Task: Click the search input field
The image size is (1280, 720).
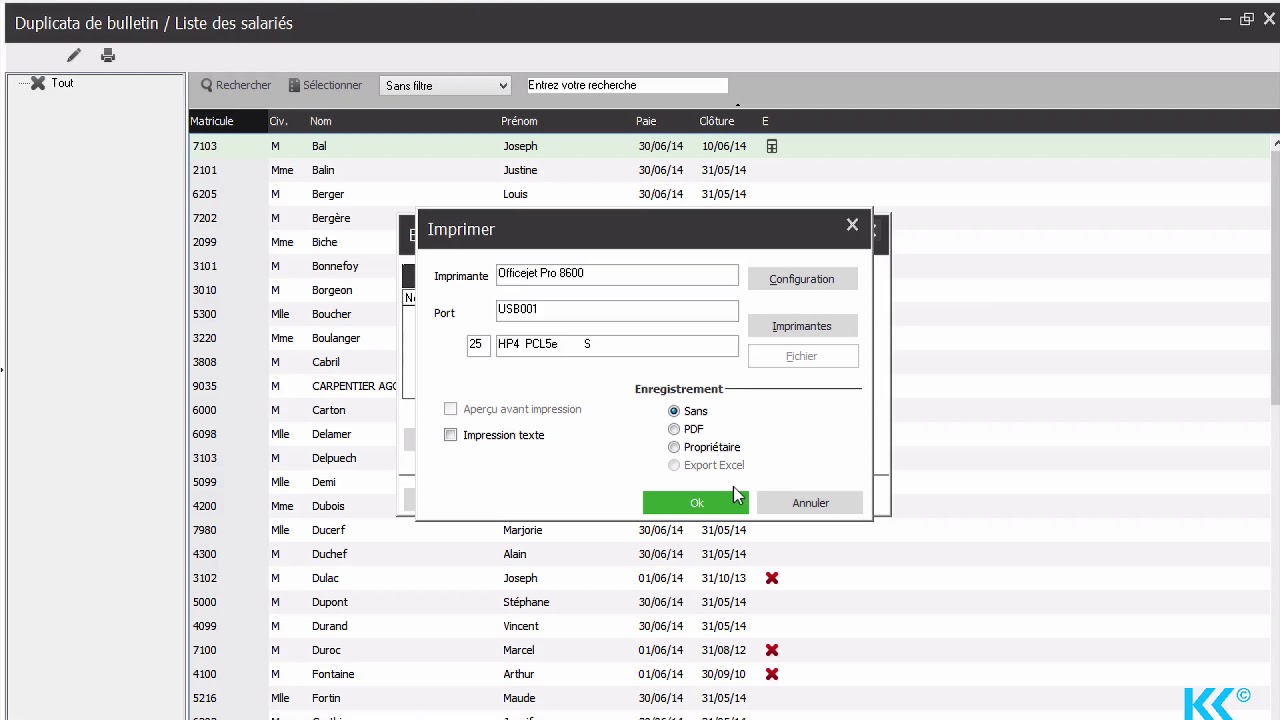Action: pyautogui.click(x=627, y=85)
